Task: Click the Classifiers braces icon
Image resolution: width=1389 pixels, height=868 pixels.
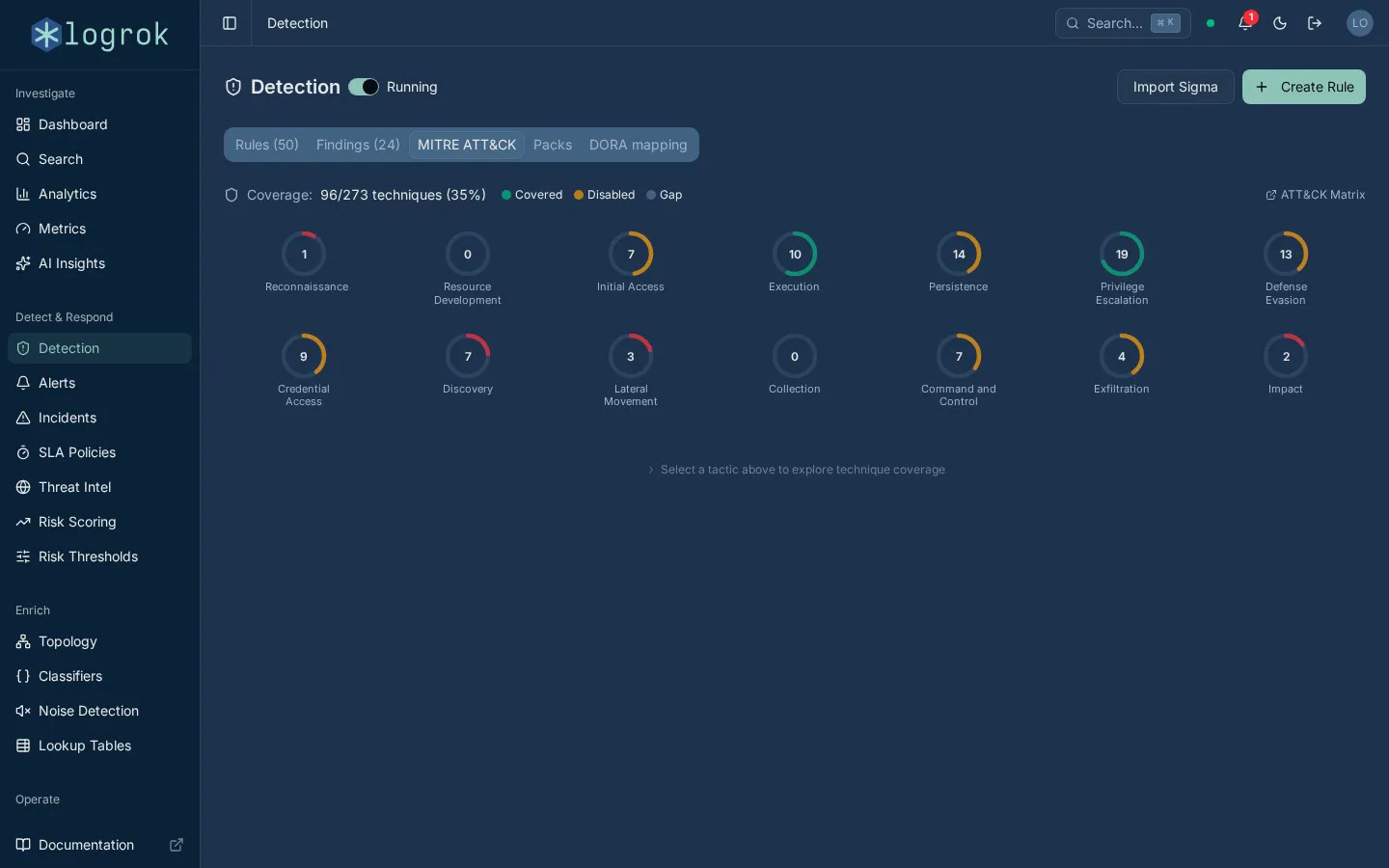Action: pyautogui.click(x=23, y=676)
